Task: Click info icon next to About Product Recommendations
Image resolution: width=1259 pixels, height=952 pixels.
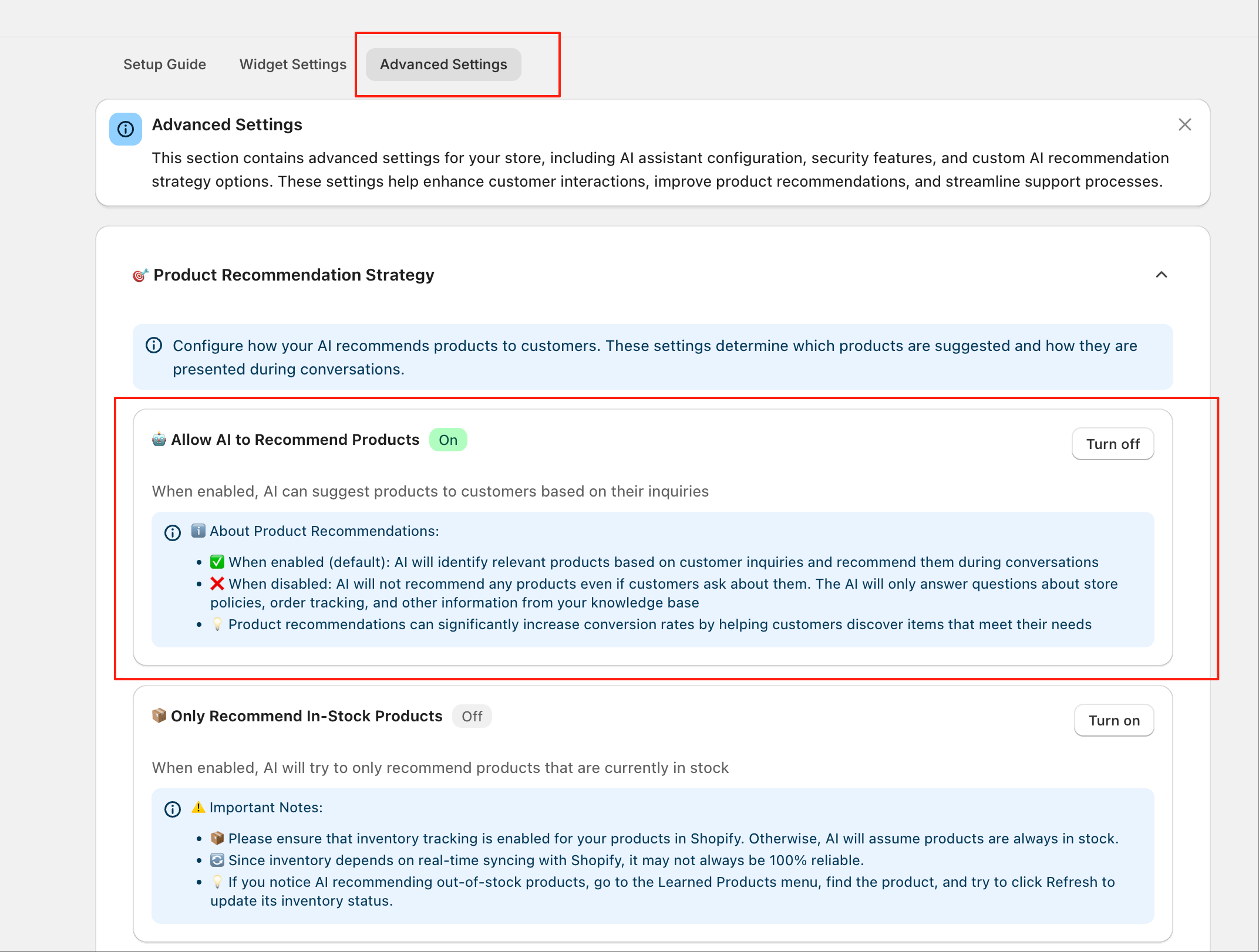Action: tap(173, 533)
